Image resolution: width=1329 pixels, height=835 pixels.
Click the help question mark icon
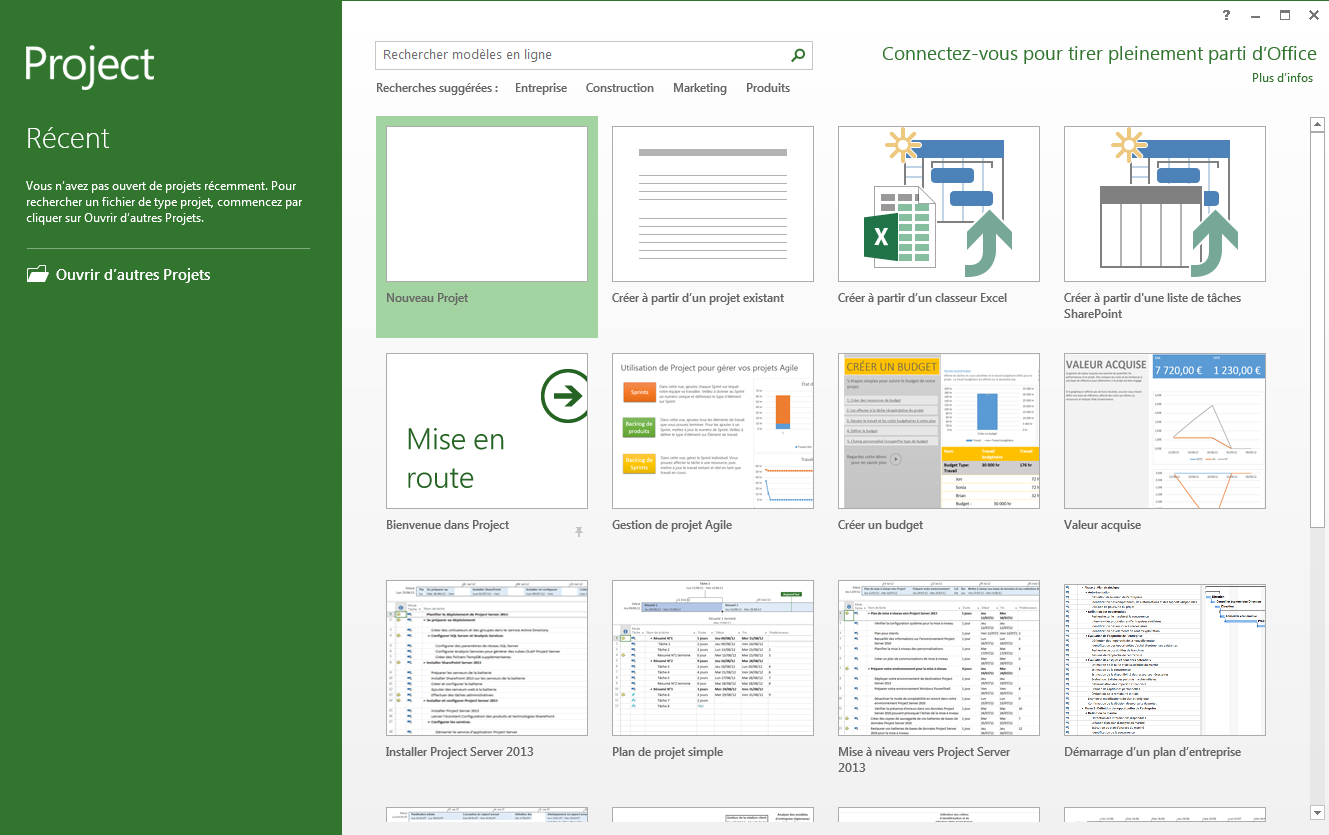pos(1227,15)
